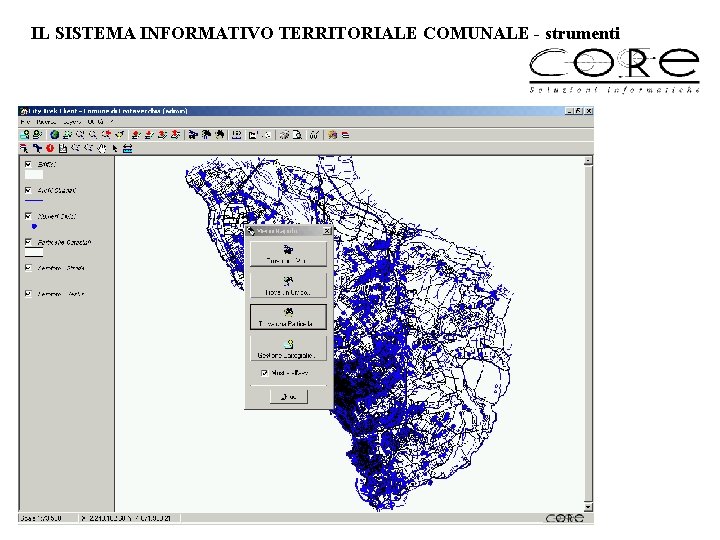Click the map icon on Gestione Cartografie button

click(288, 344)
